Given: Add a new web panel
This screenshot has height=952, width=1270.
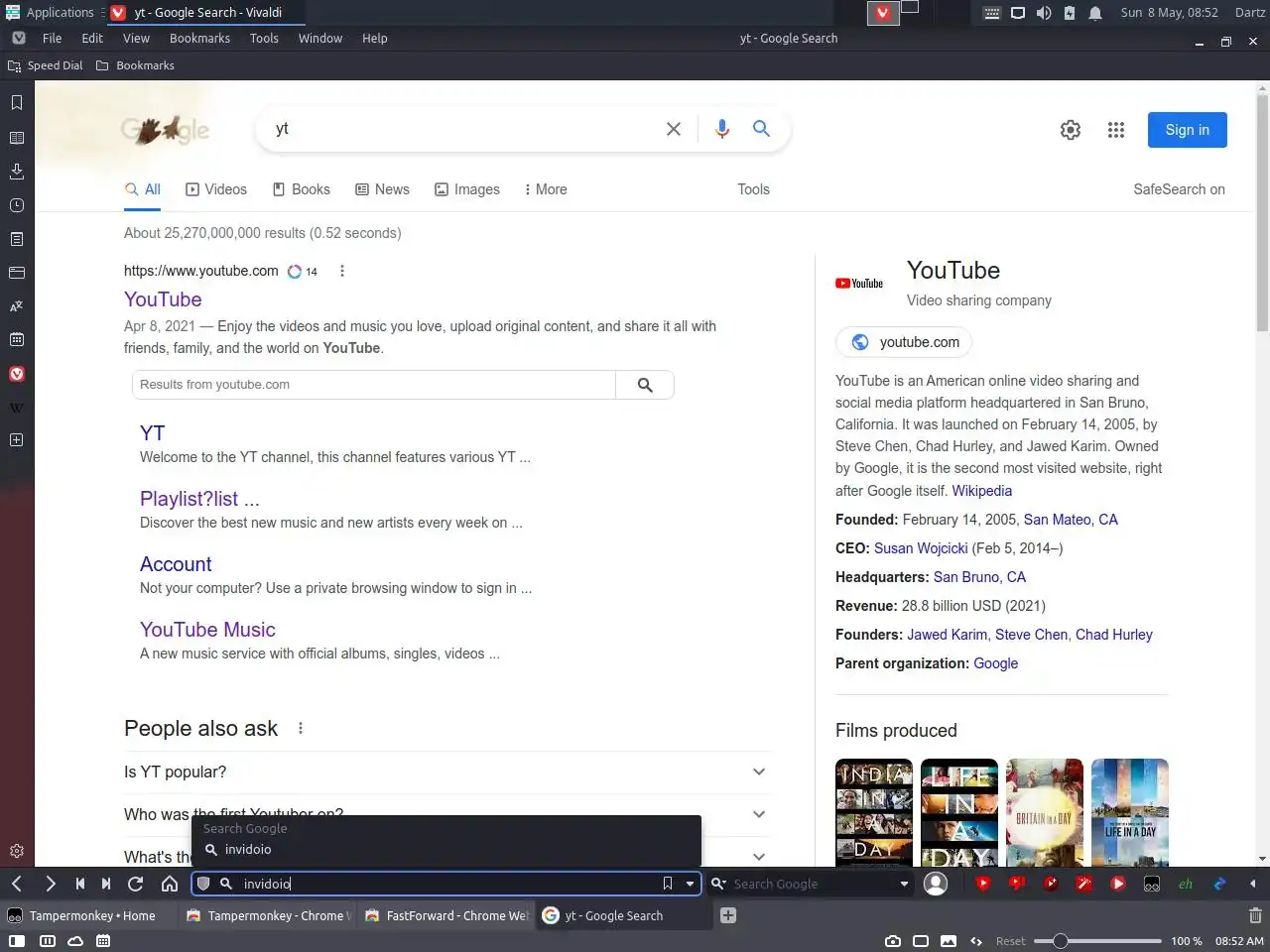Looking at the screenshot, I should point(17,440).
